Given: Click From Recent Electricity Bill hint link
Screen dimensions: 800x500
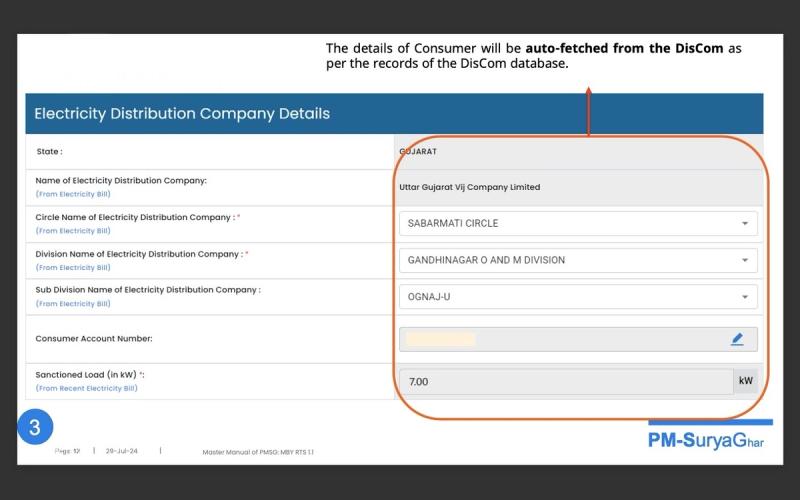Looking at the screenshot, I should 87,388.
